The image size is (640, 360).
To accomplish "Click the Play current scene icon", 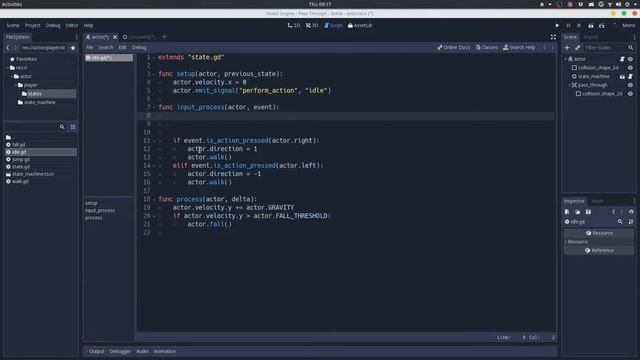I will coord(591,25).
